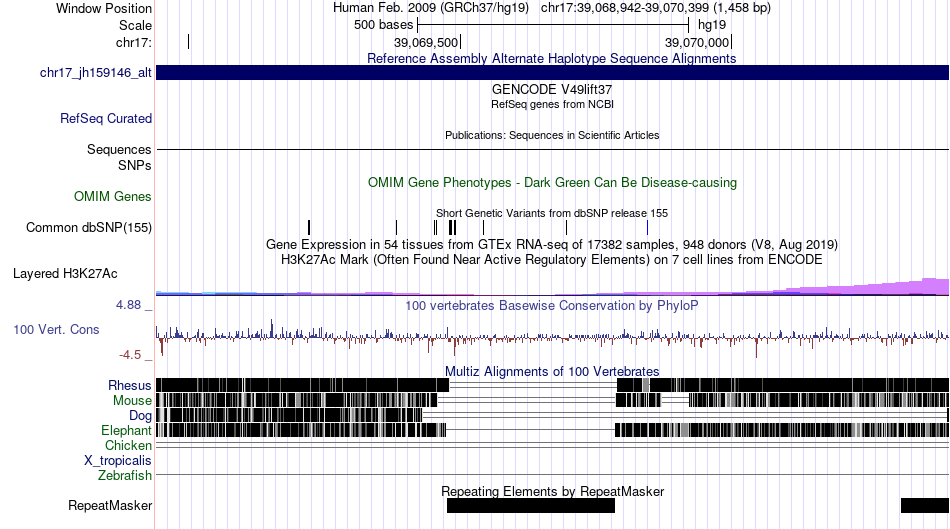Click the hg19 label beside the scale bar
Screen dimensions: 950x529
click(712, 25)
